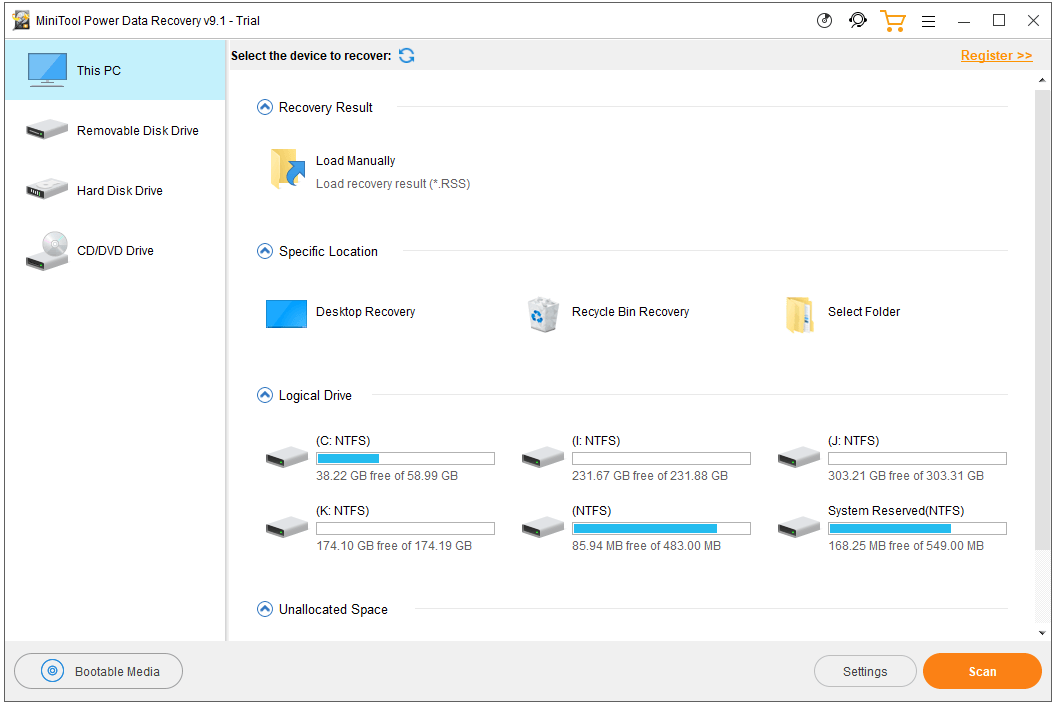Click the Desktop Recovery label
This screenshot has height=704, width=1055.
(365, 312)
